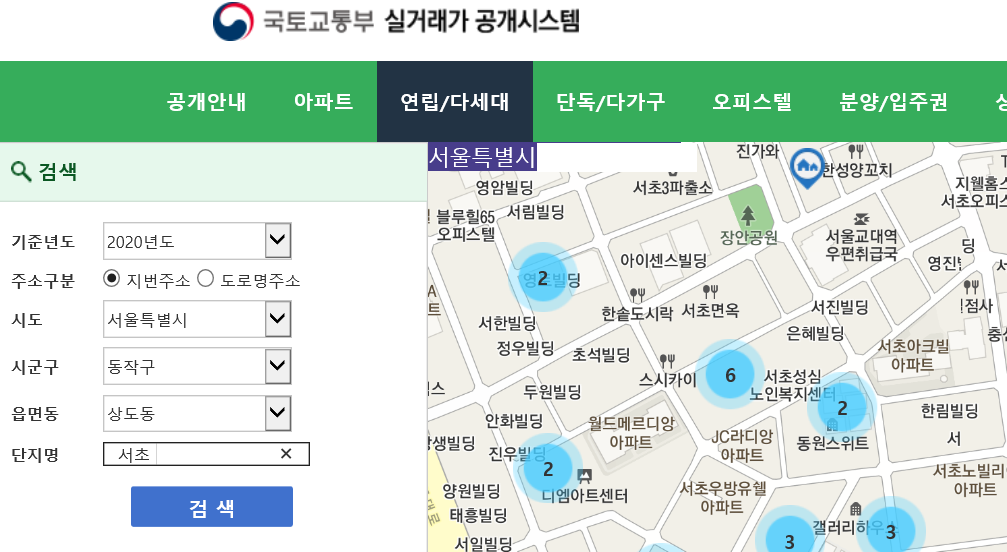Click restaurant icon above 서초면옥

coord(710,292)
